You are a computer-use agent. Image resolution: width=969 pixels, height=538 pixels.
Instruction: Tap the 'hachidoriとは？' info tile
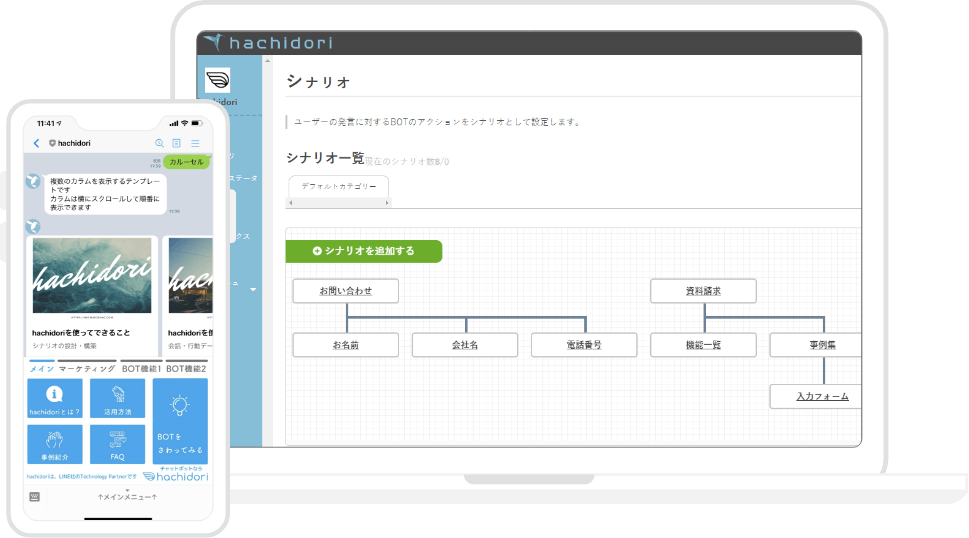tap(55, 398)
